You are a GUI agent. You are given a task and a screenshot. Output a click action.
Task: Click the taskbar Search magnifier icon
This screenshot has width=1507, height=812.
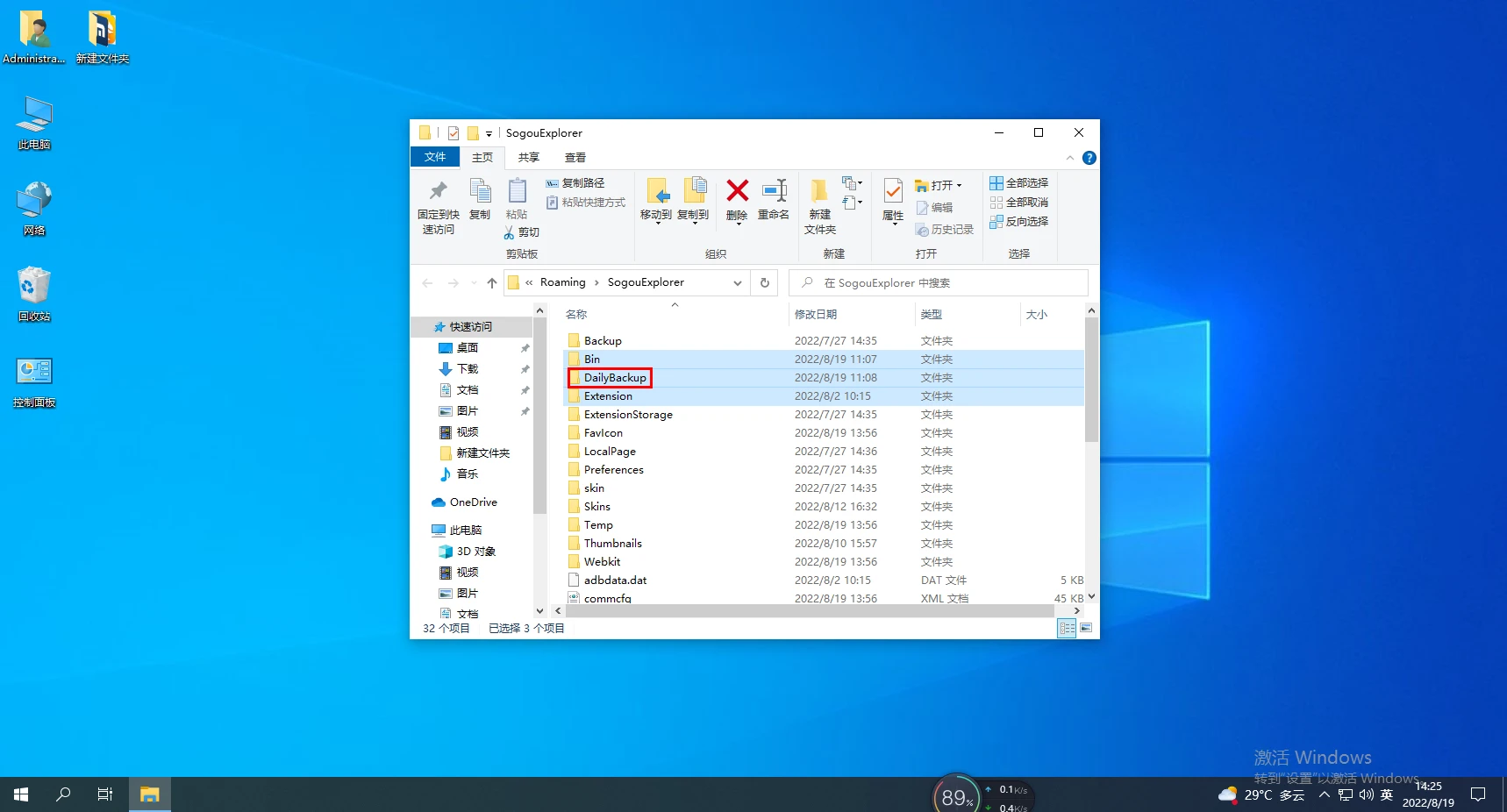[63, 794]
